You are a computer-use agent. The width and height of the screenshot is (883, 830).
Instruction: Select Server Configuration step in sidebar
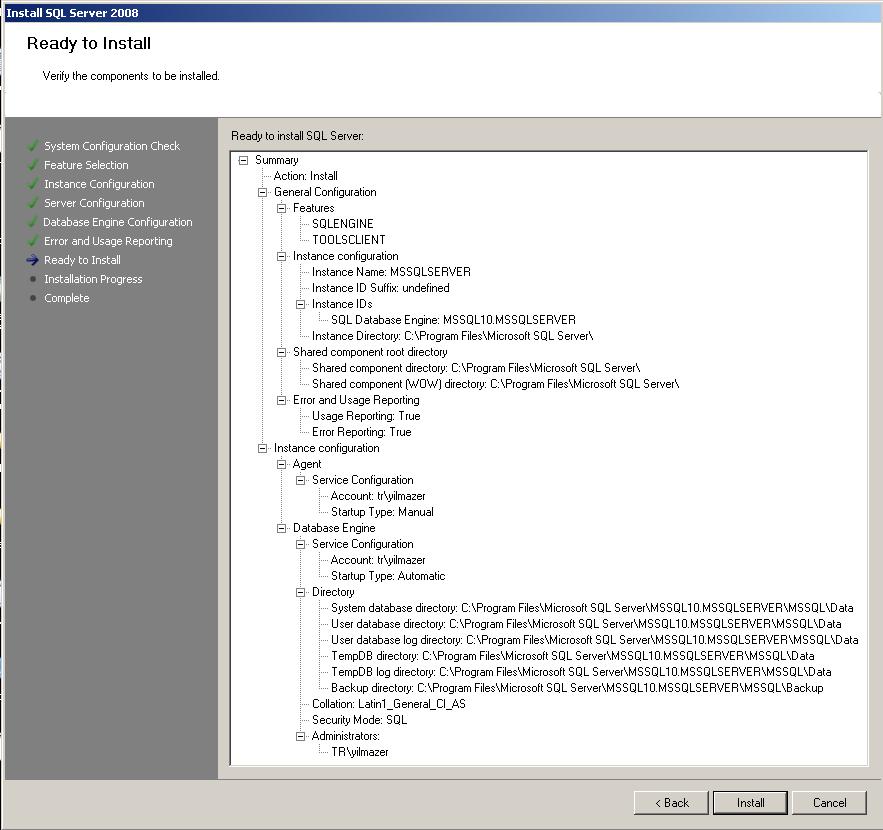click(94, 203)
